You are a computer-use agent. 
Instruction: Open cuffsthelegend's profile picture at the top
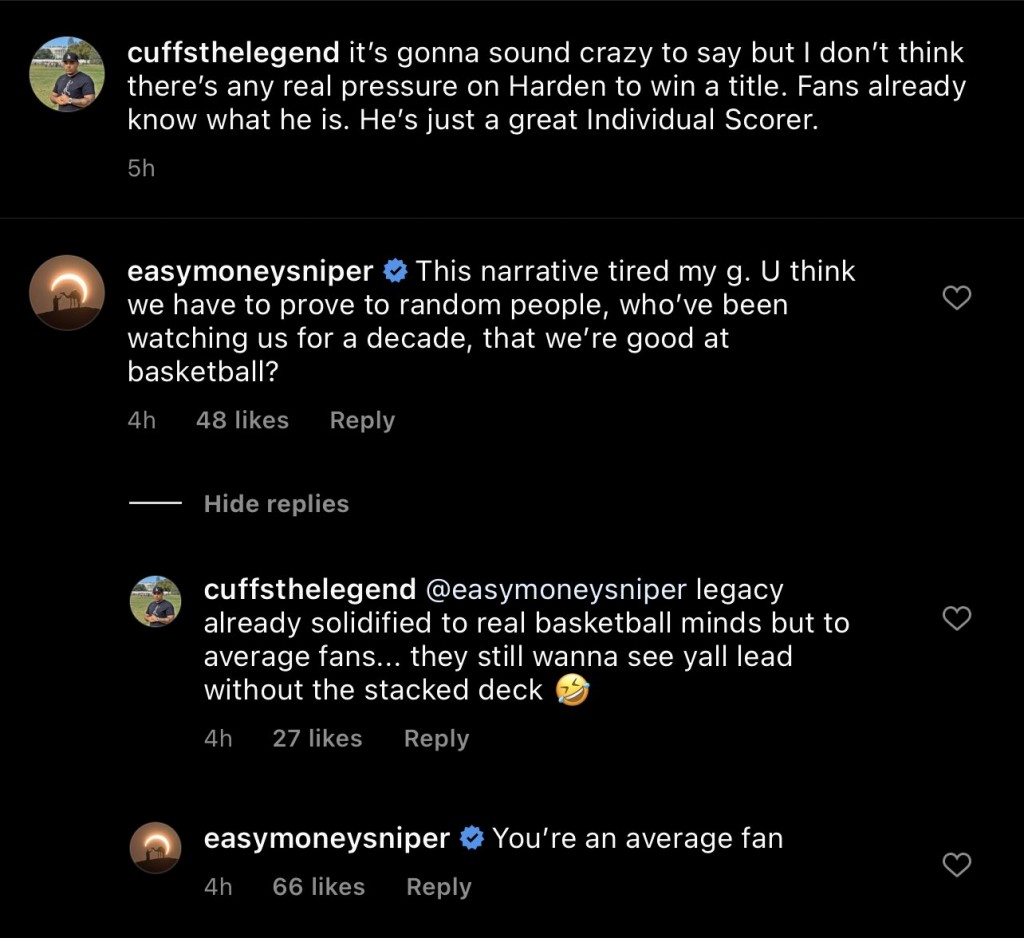tap(67, 73)
